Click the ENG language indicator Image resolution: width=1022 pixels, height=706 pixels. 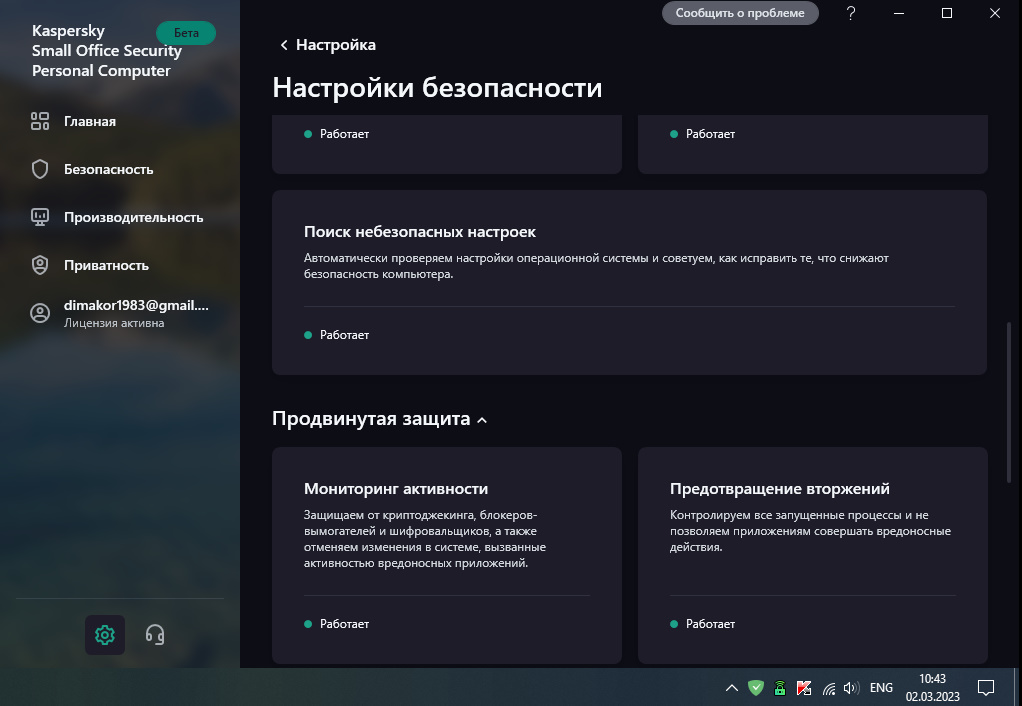(x=881, y=688)
